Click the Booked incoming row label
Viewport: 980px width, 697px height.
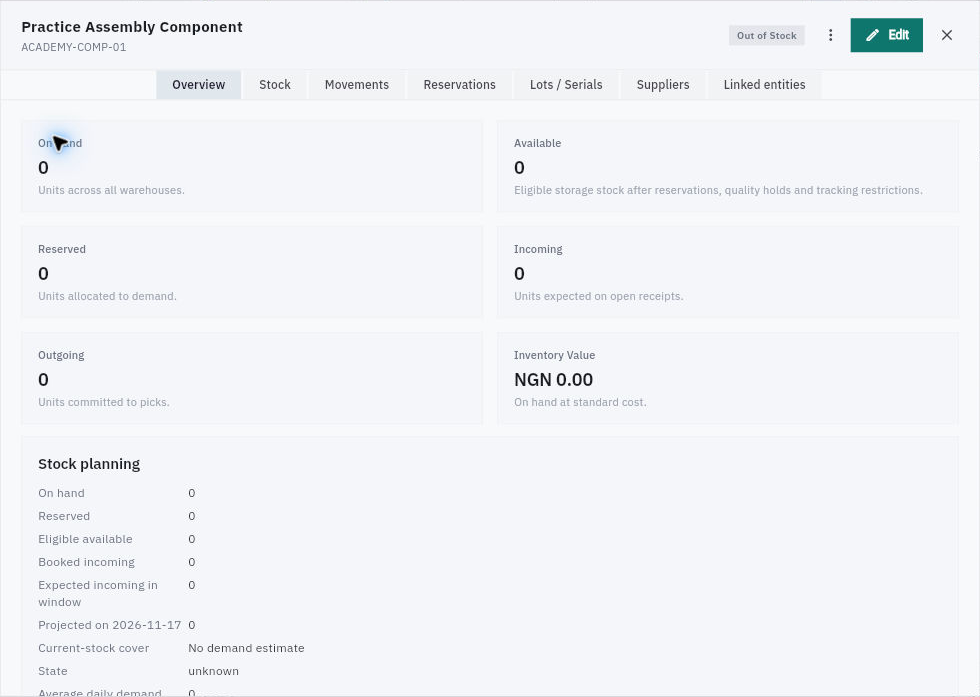coord(86,562)
